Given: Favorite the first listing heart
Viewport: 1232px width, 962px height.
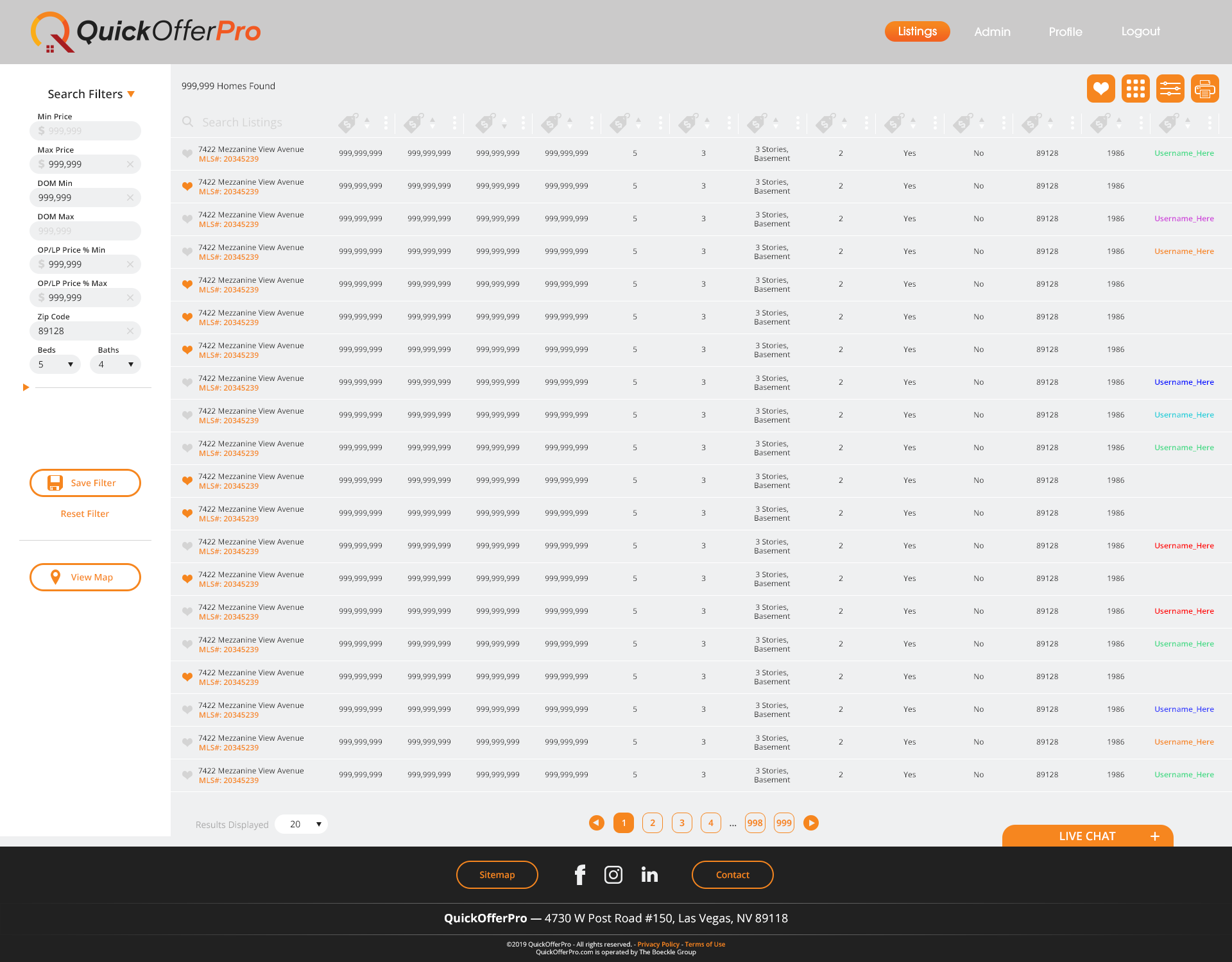Looking at the screenshot, I should [187, 154].
